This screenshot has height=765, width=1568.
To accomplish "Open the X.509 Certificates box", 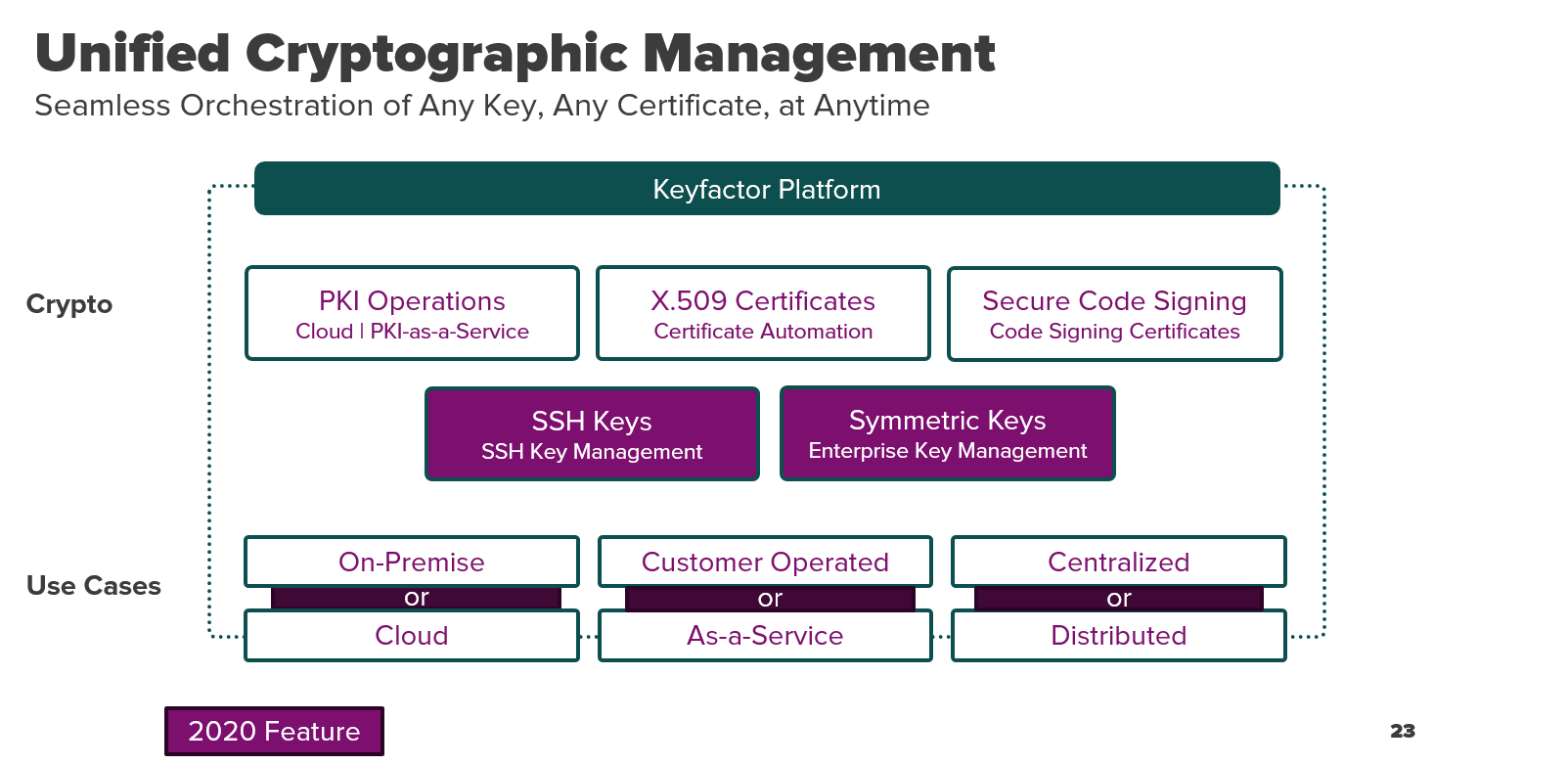I will coord(763,313).
